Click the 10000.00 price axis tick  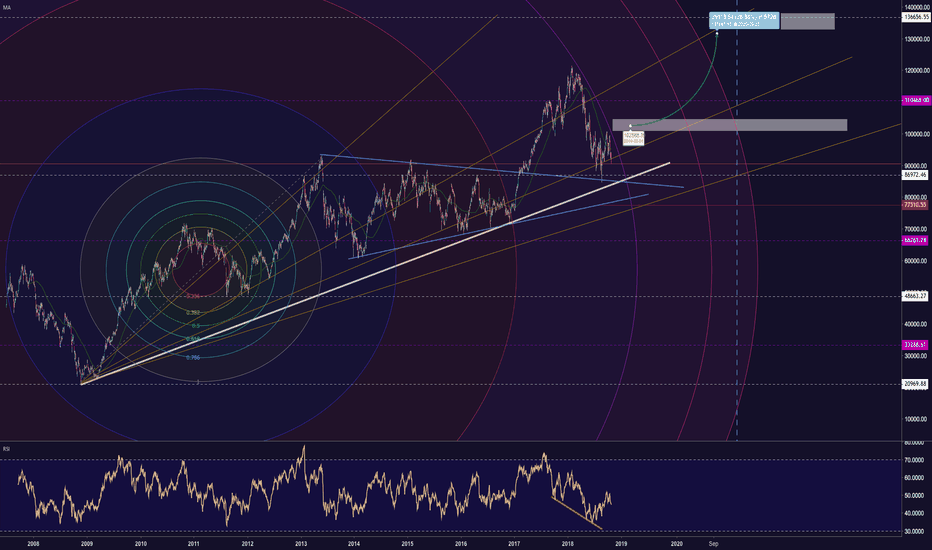coord(916,419)
